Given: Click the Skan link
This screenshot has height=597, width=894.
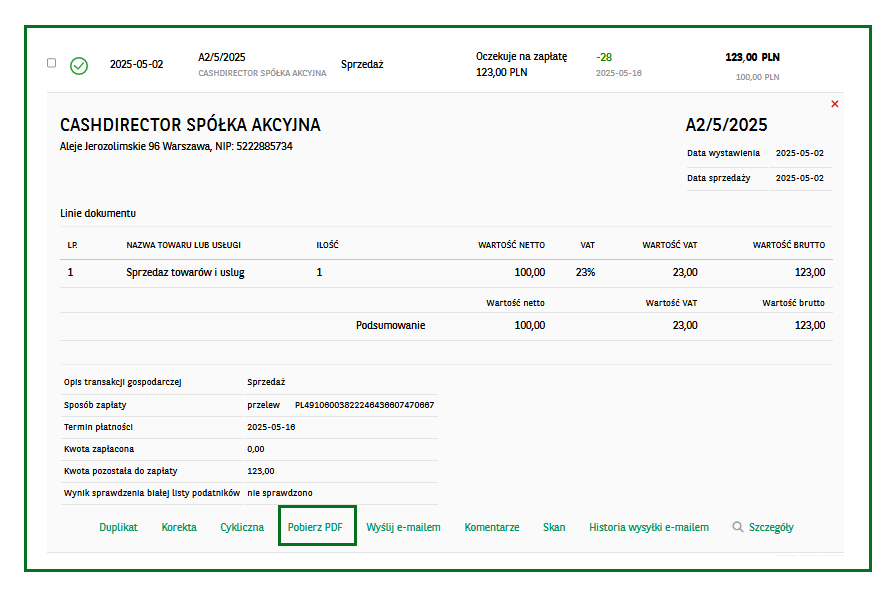Looking at the screenshot, I should click(x=554, y=527).
